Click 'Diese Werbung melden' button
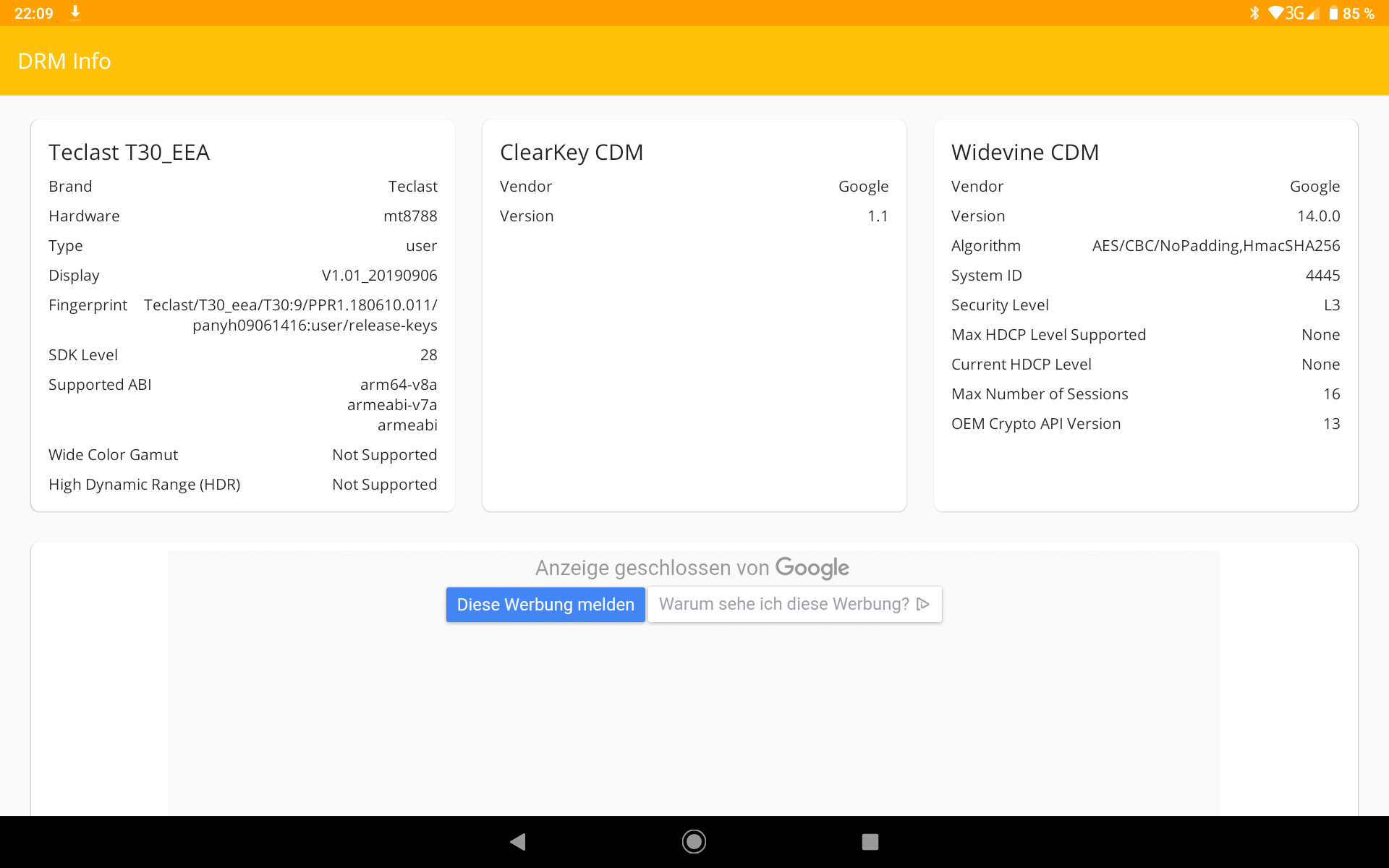 point(545,605)
